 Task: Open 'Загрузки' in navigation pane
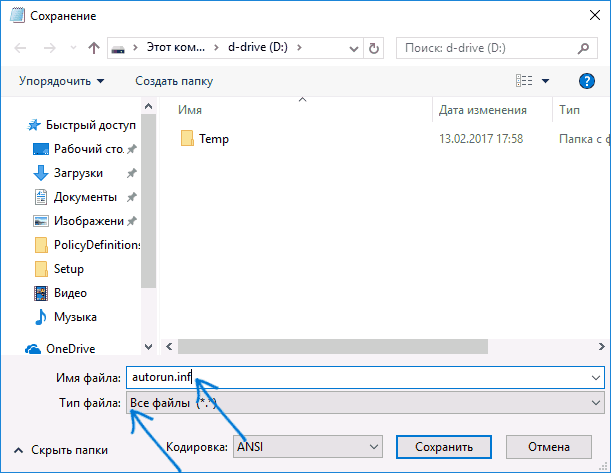(78, 173)
